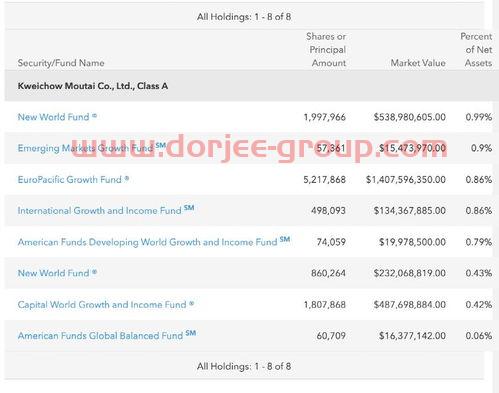Click the top All Holdings 1 - 8 of 8 label
The image size is (499, 393).
tap(244, 17)
